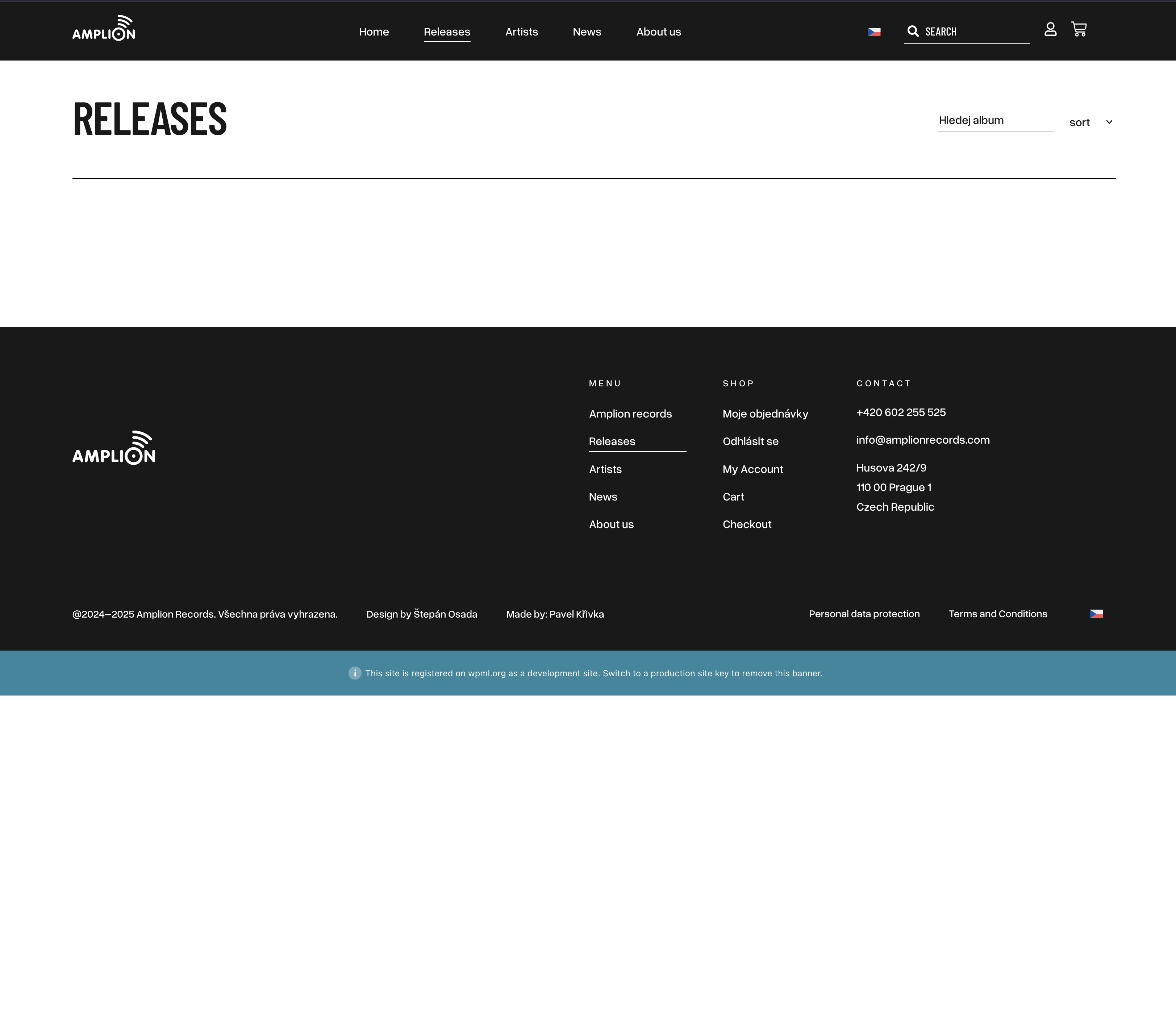Open About us in top navigation
This screenshot has width=1176, height=1017.
coord(658,32)
